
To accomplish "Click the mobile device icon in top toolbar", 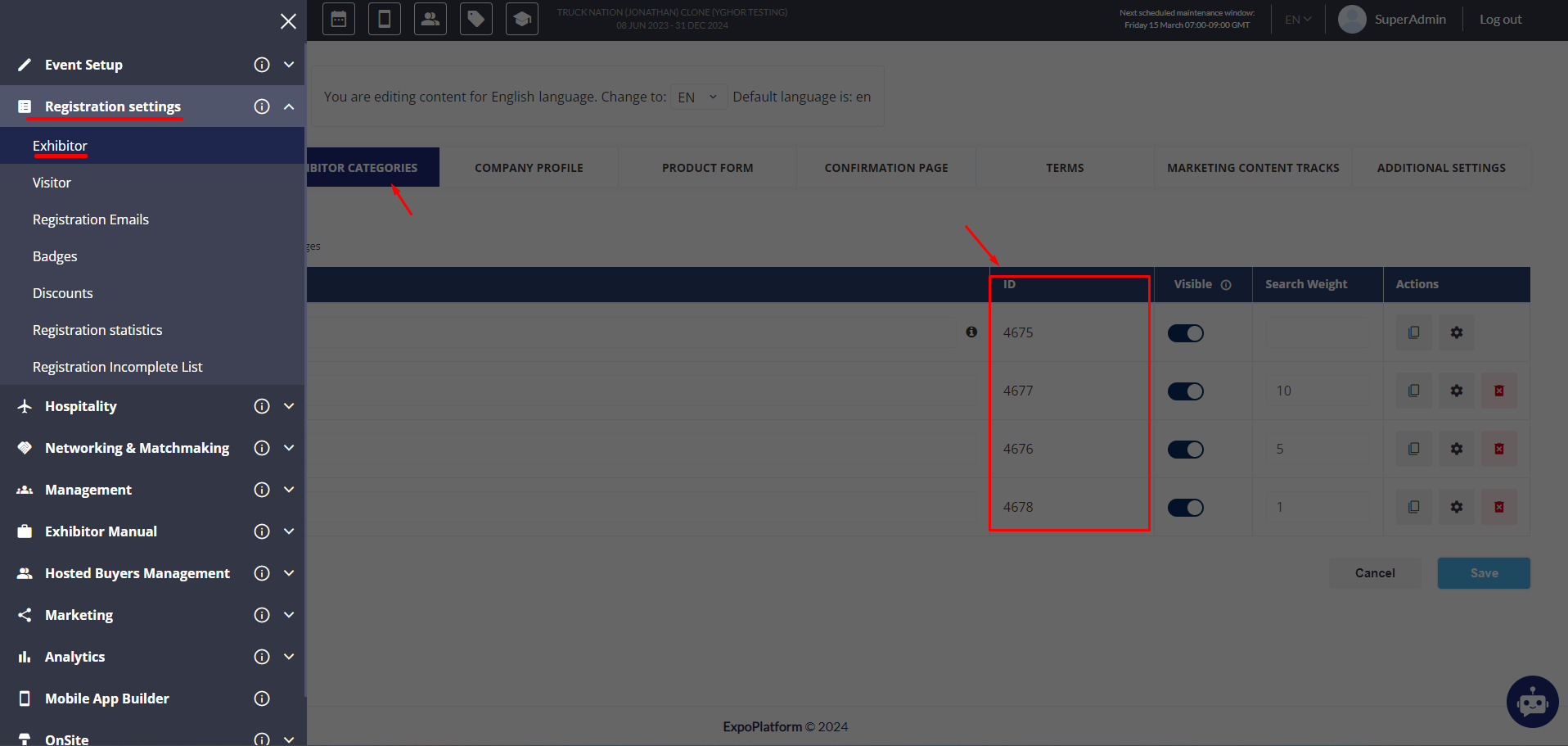I will [385, 19].
